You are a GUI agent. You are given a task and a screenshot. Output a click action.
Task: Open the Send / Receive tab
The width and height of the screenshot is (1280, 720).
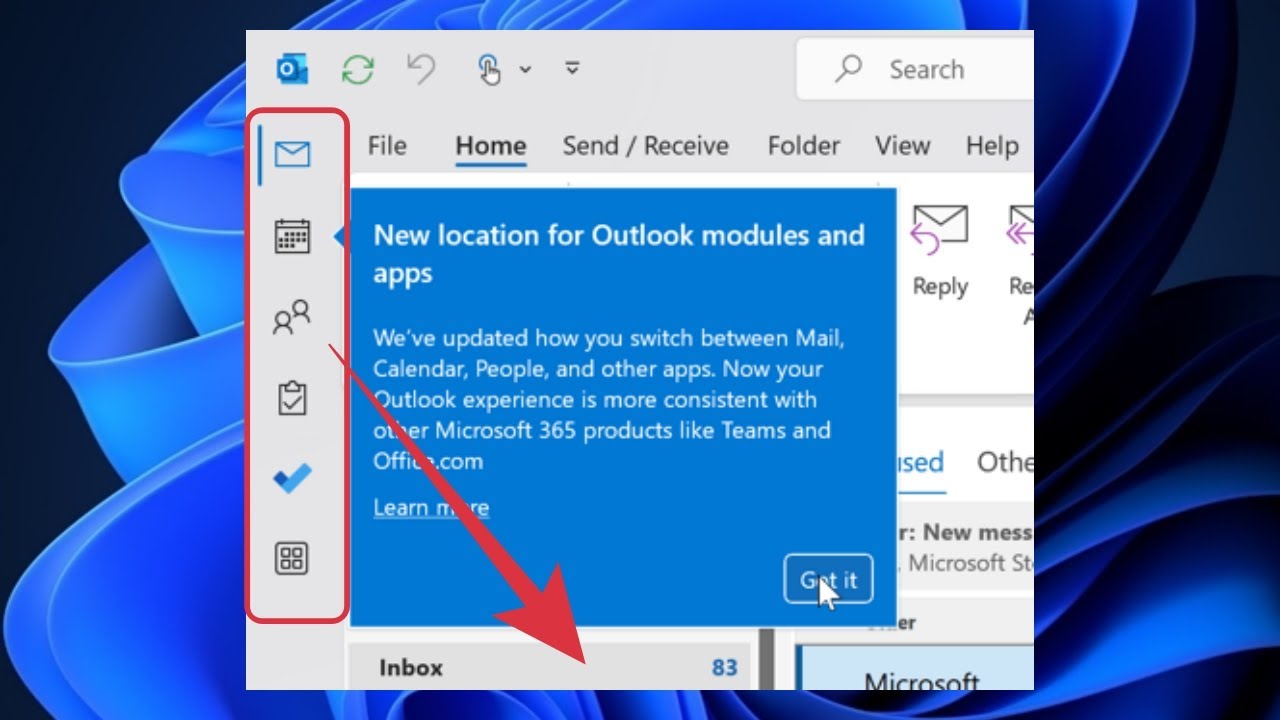point(645,146)
